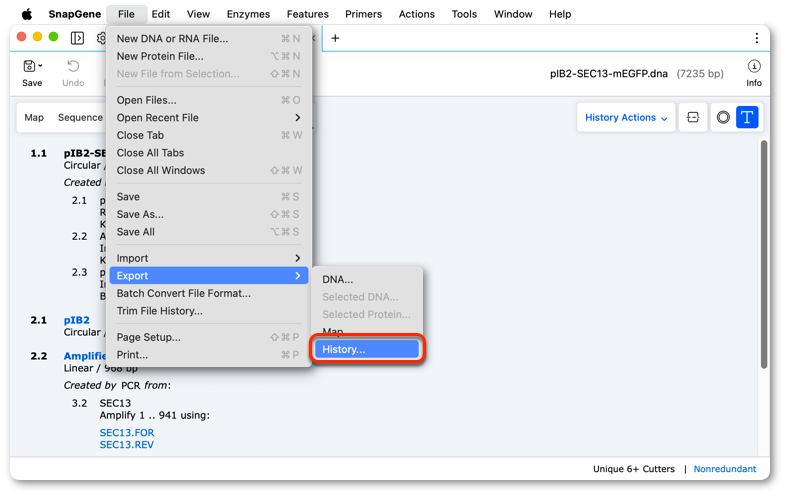Image resolution: width=786 pixels, height=496 pixels.
Task: Switch to the Sequence tab
Action: 80,117
